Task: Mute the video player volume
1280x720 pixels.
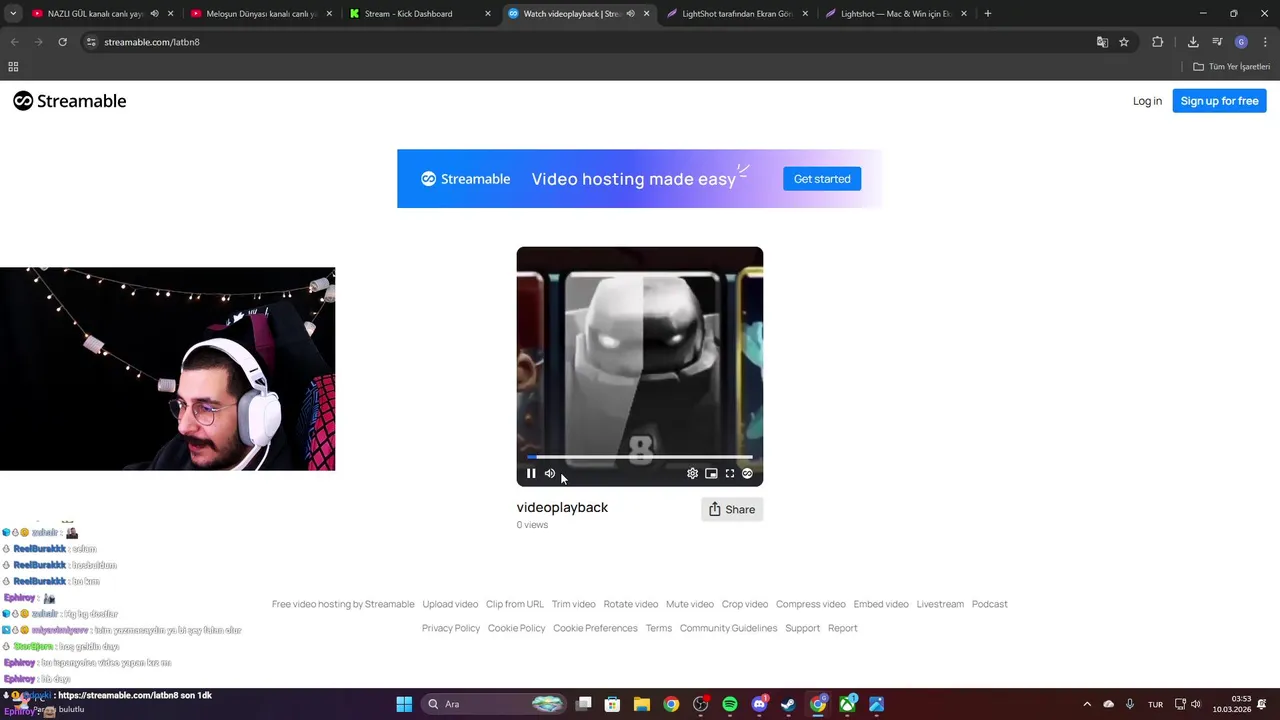Action: [x=550, y=474]
